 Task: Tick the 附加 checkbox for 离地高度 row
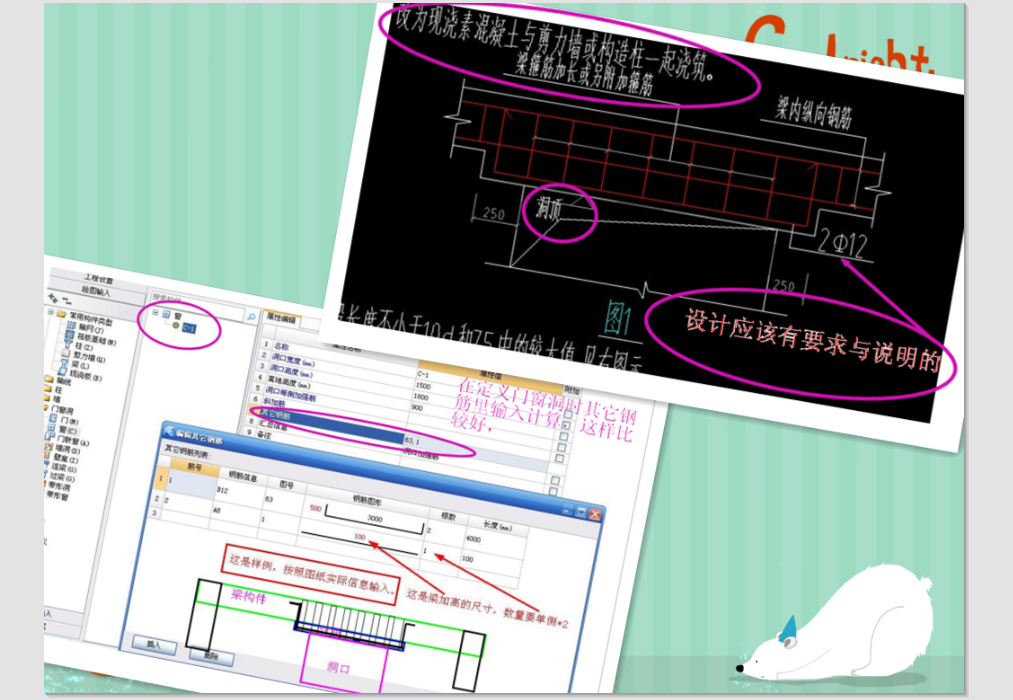click(563, 436)
